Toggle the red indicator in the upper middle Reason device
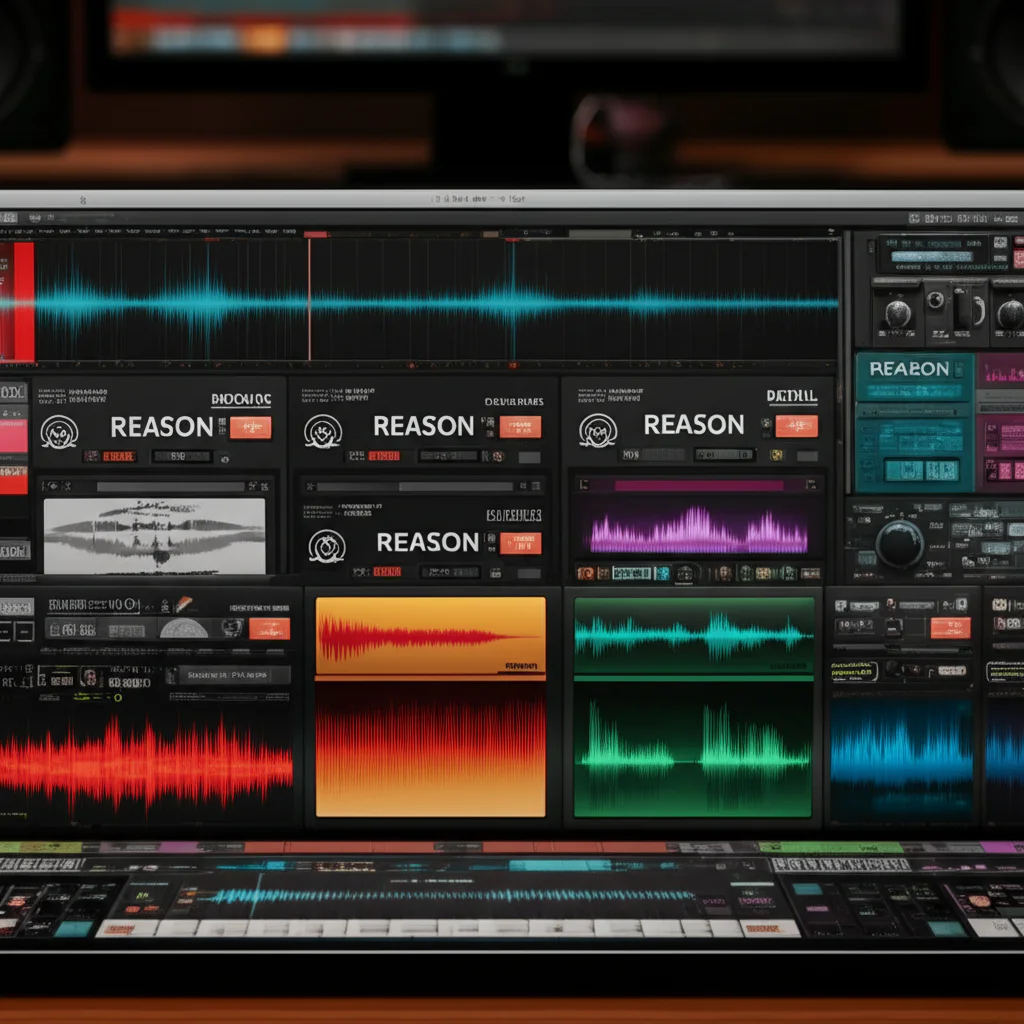This screenshot has width=1024, height=1024. point(384,456)
